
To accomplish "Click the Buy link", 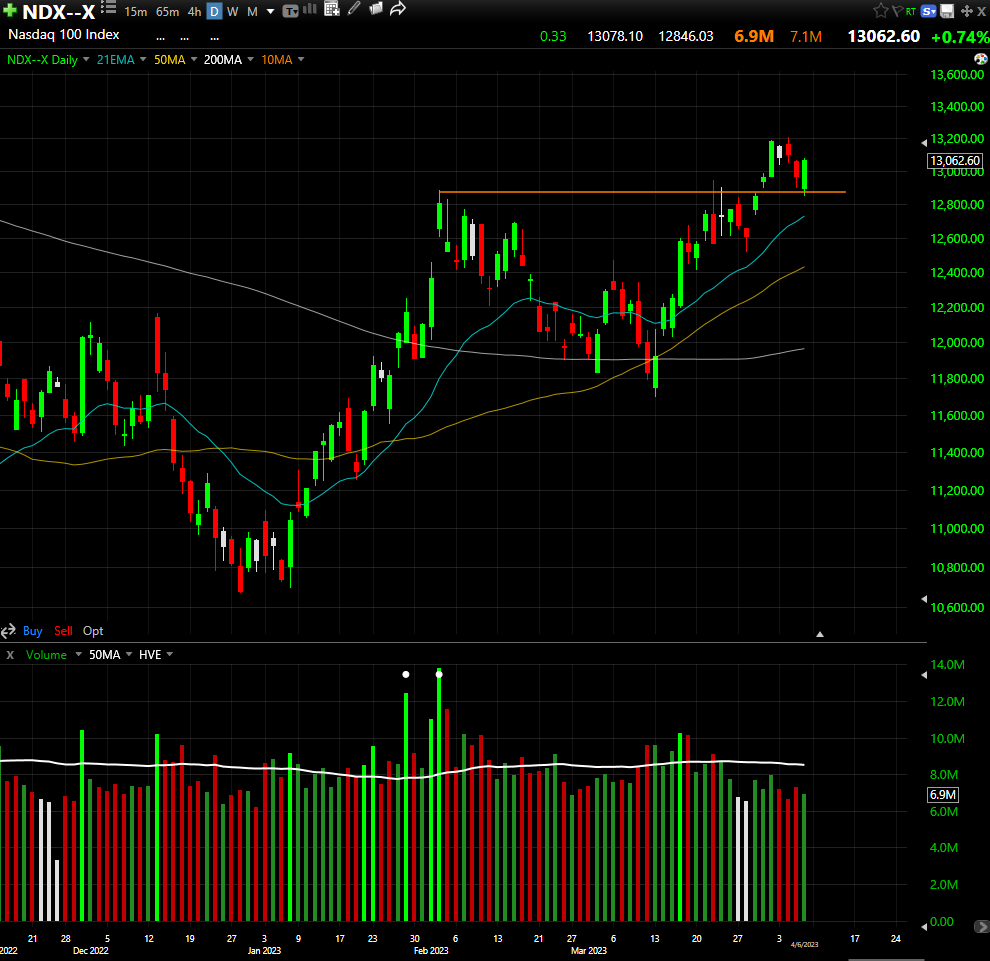I will tap(33, 631).
